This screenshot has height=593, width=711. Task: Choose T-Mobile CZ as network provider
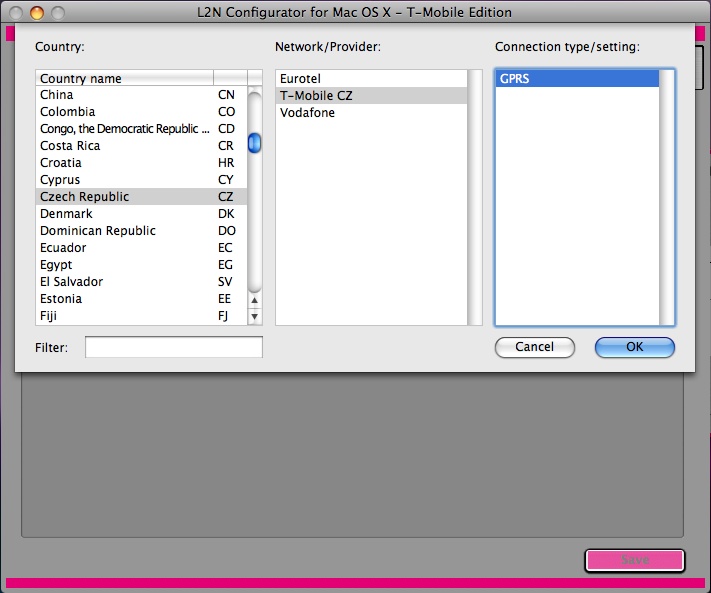[x=371, y=96]
